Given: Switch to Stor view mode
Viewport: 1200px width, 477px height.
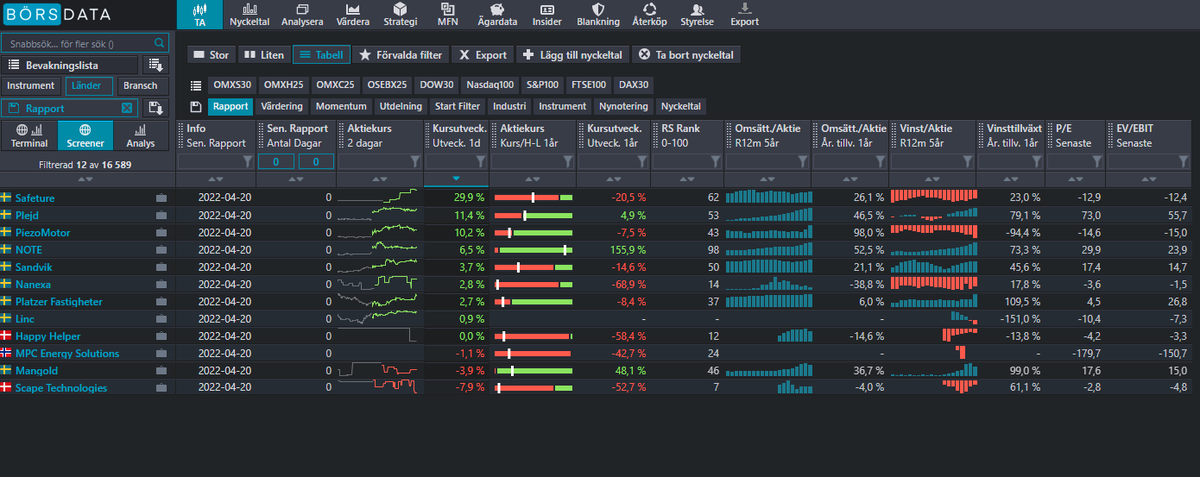Looking at the screenshot, I should coord(211,55).
